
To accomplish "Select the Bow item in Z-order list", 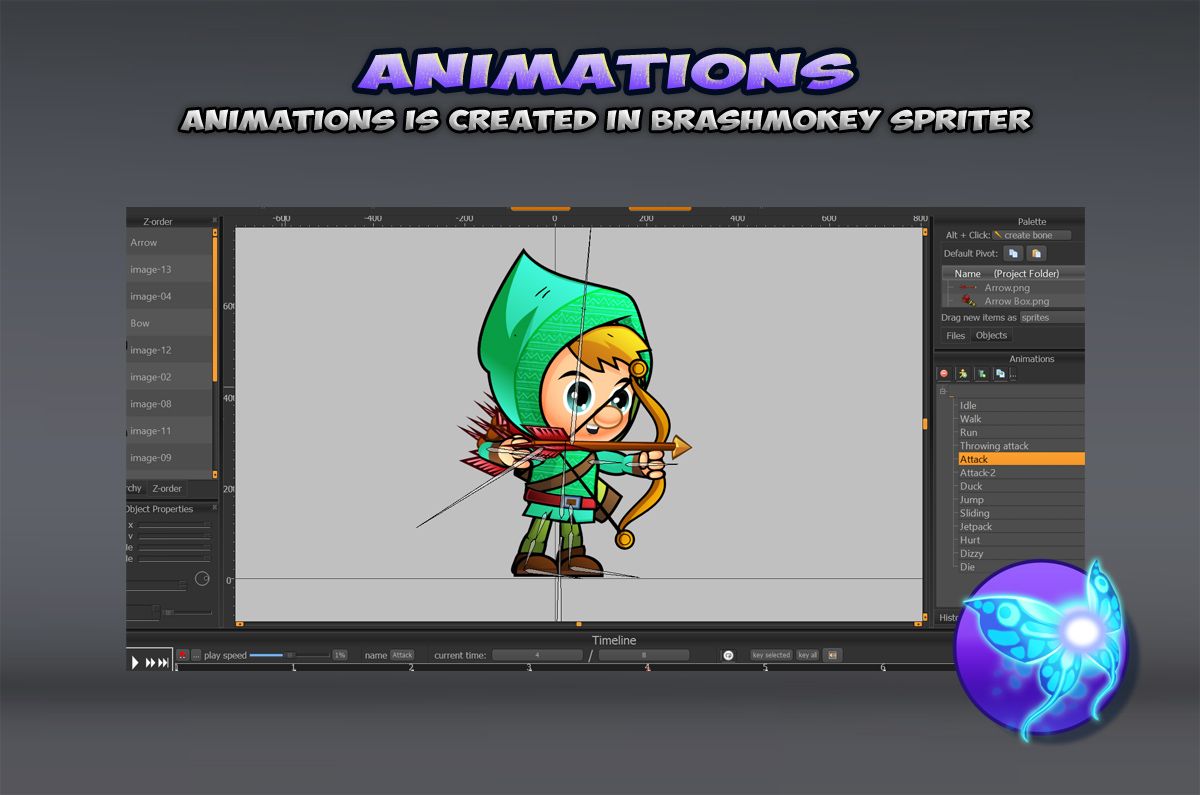I will (140, 323).
